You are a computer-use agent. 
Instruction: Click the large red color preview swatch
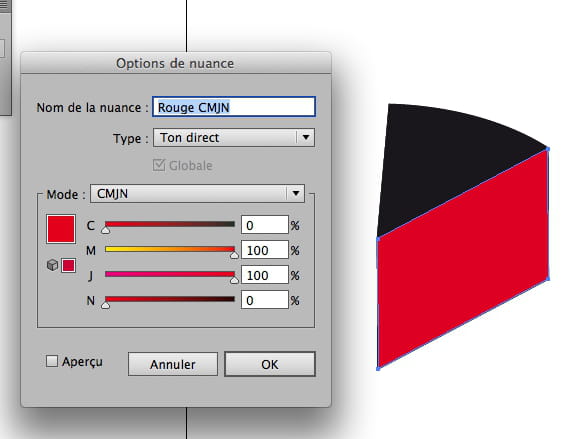click(61, 229)
